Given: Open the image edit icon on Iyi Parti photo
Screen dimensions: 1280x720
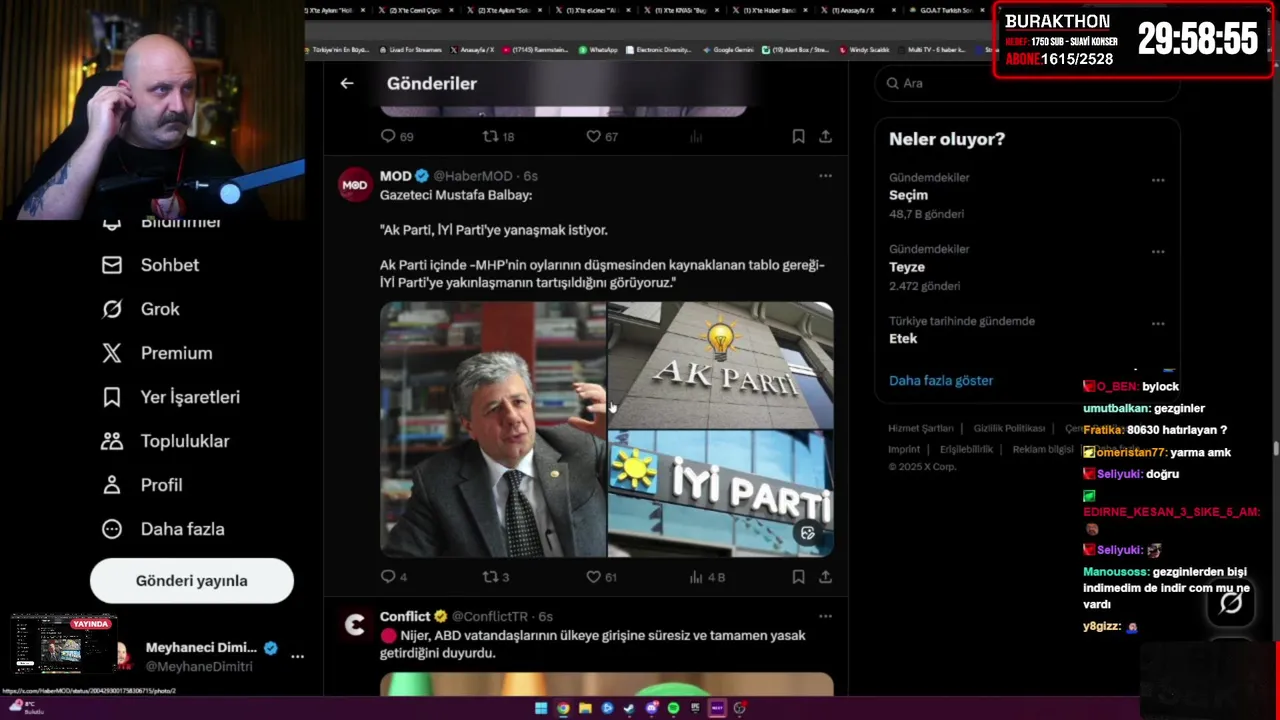Looking at the screenshot, I should click(x=808, y=533).
